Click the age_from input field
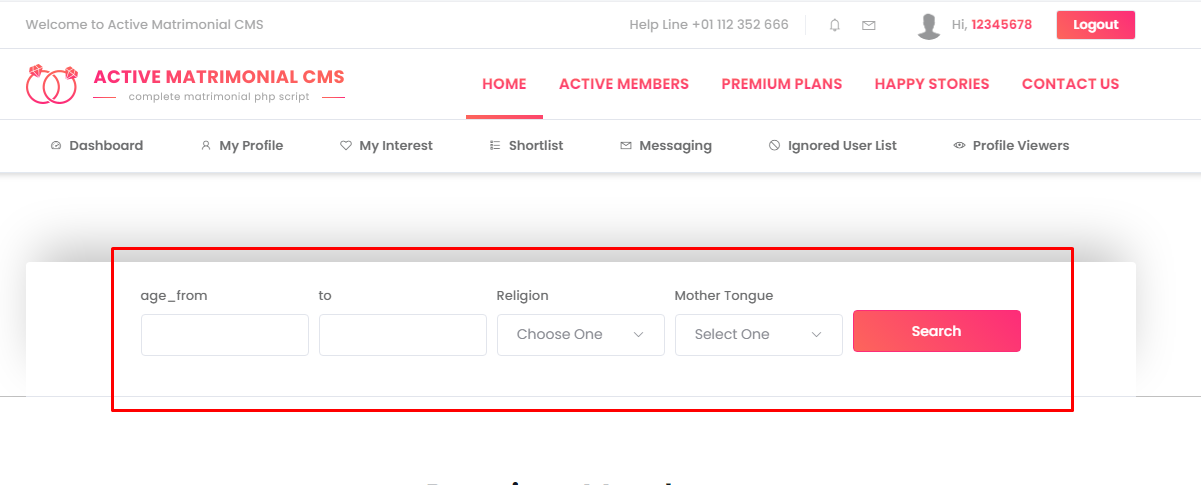The image size is (1201, 485). coord(225,335)
